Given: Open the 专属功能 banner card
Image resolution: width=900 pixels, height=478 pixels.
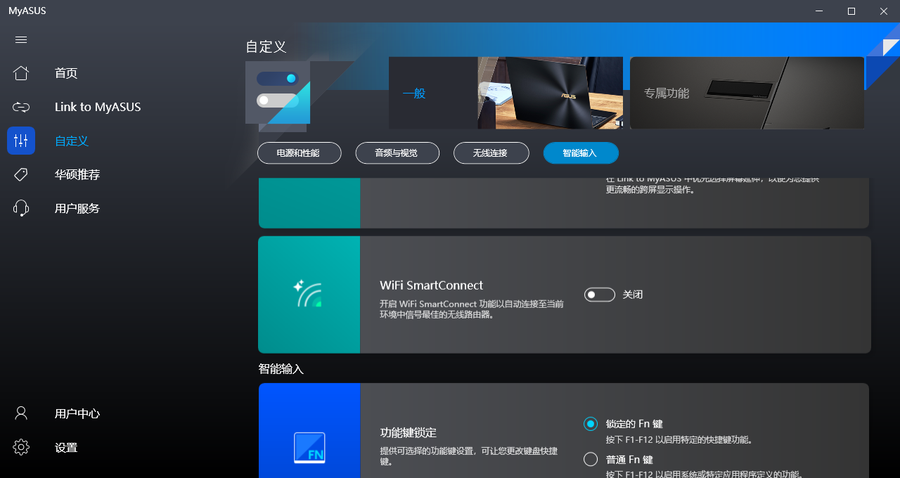Looking at the screenshot, I should point(746,93).
